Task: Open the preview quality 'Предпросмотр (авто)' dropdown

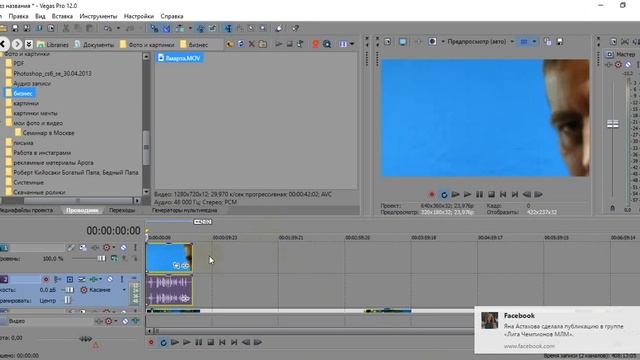Action: click(x=481, y=42)
